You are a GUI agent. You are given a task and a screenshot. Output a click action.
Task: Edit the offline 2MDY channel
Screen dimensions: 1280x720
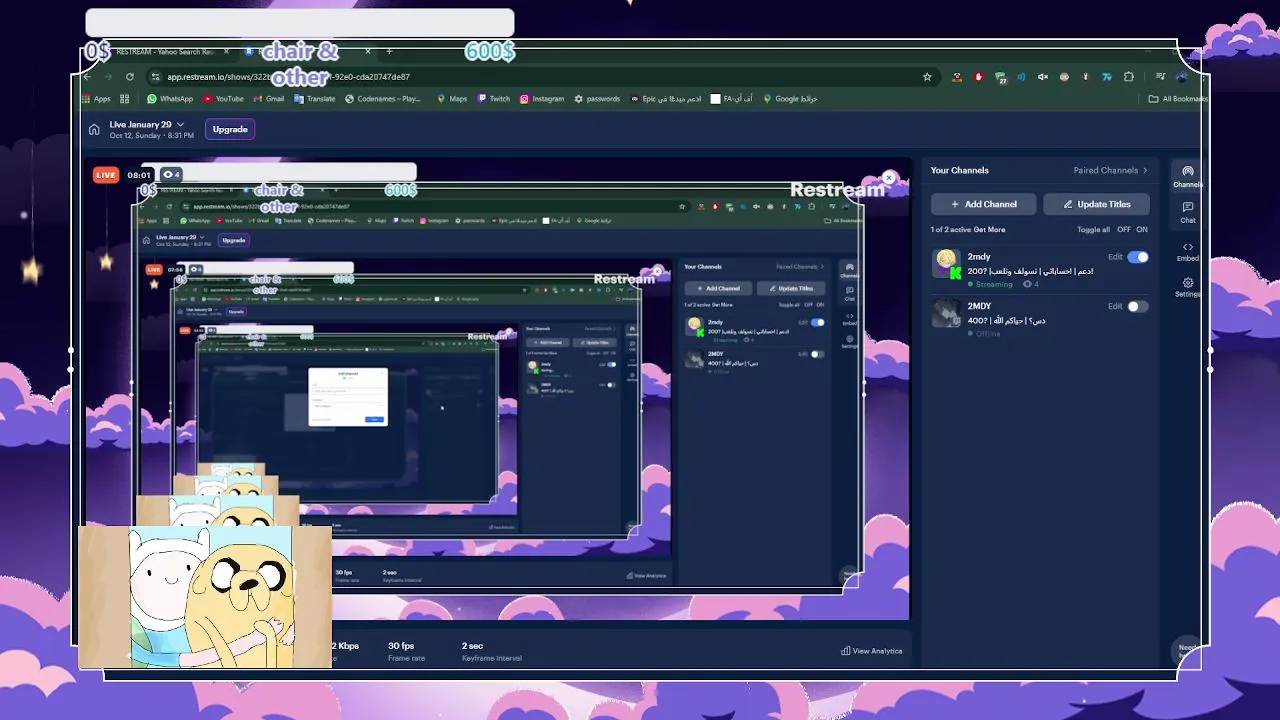[1115, 306]
